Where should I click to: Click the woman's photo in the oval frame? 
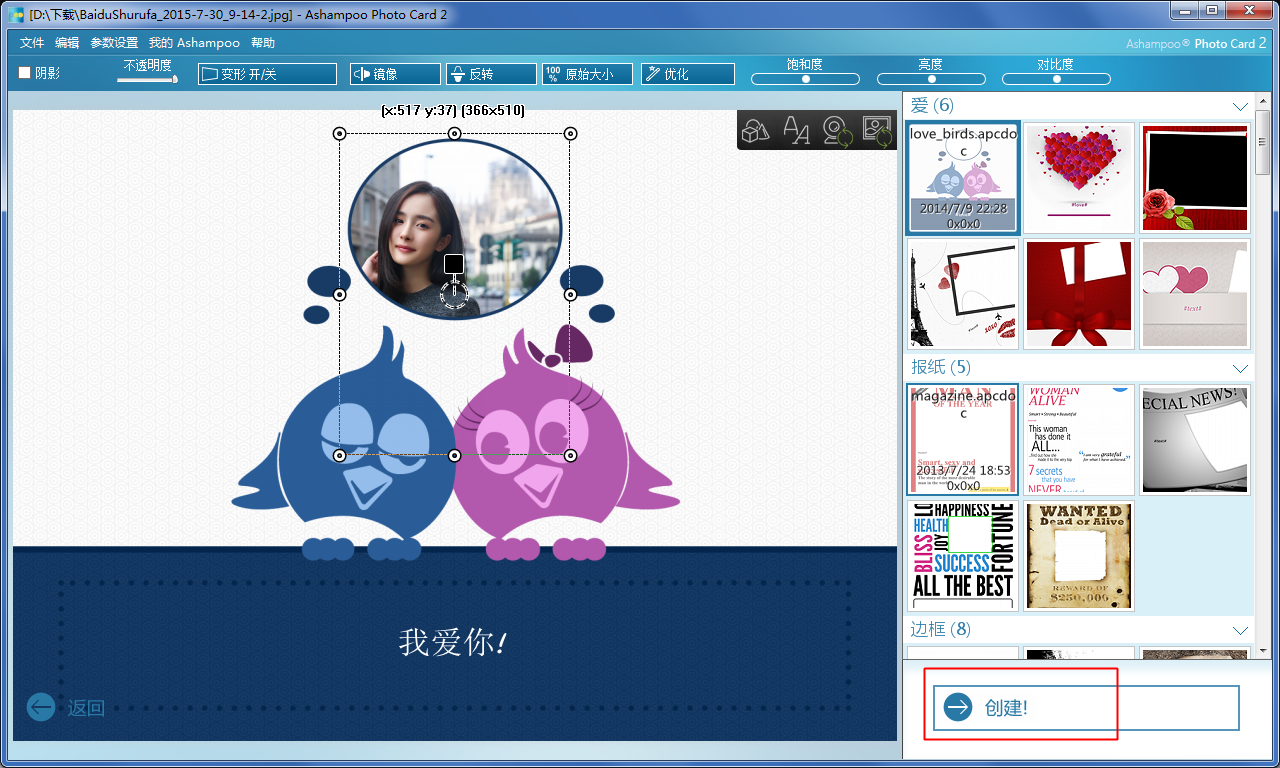tap(454, 228)
